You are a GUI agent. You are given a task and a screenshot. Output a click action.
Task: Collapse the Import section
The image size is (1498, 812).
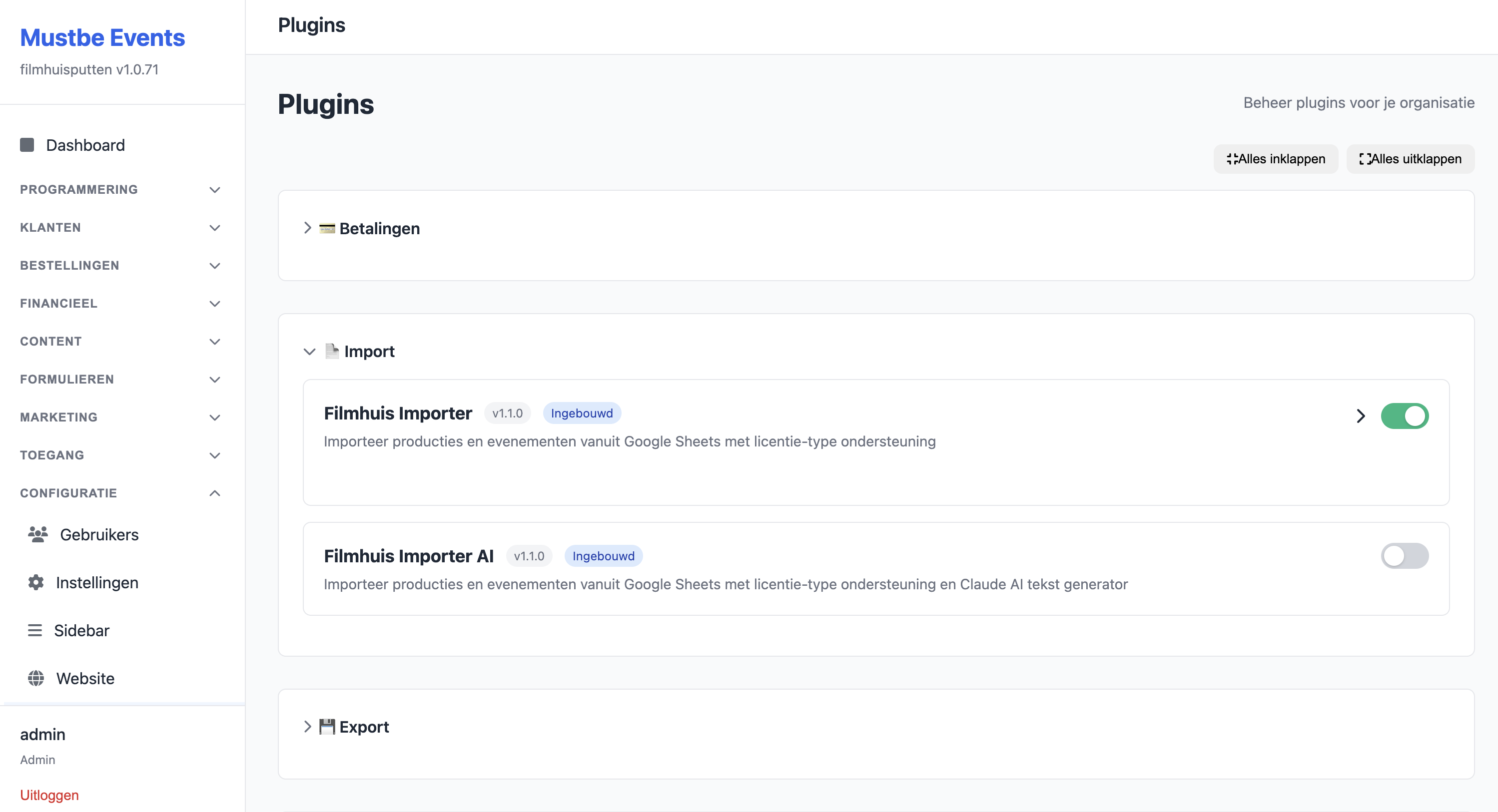(309, 351)
